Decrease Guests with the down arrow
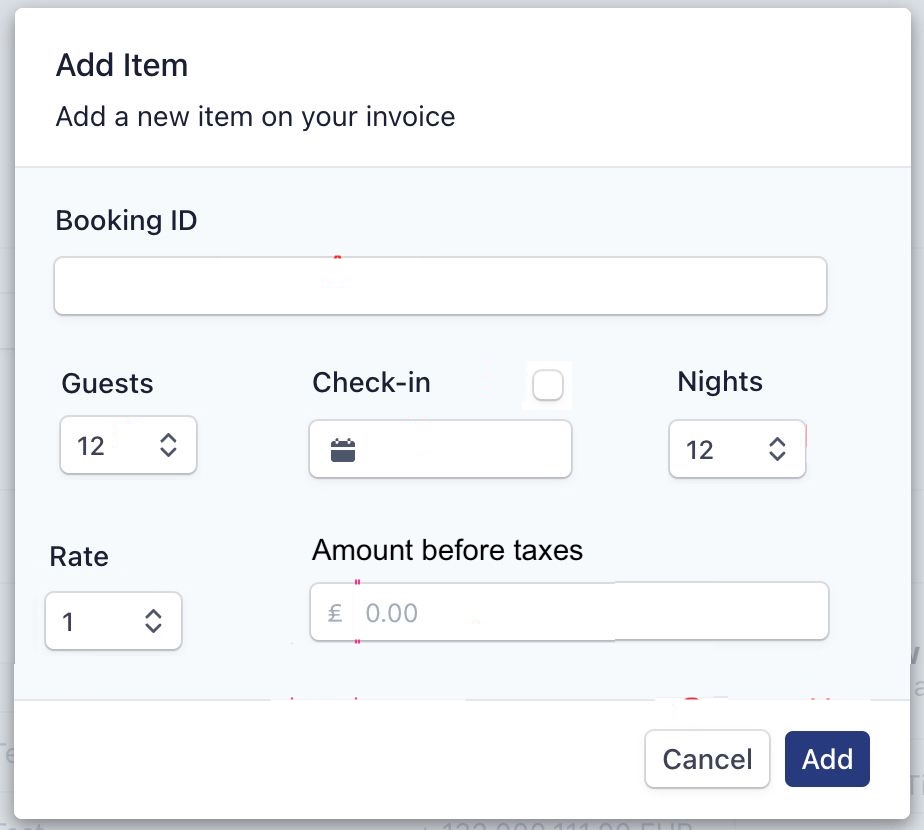 pyautogui.click(x=168, y=452)
